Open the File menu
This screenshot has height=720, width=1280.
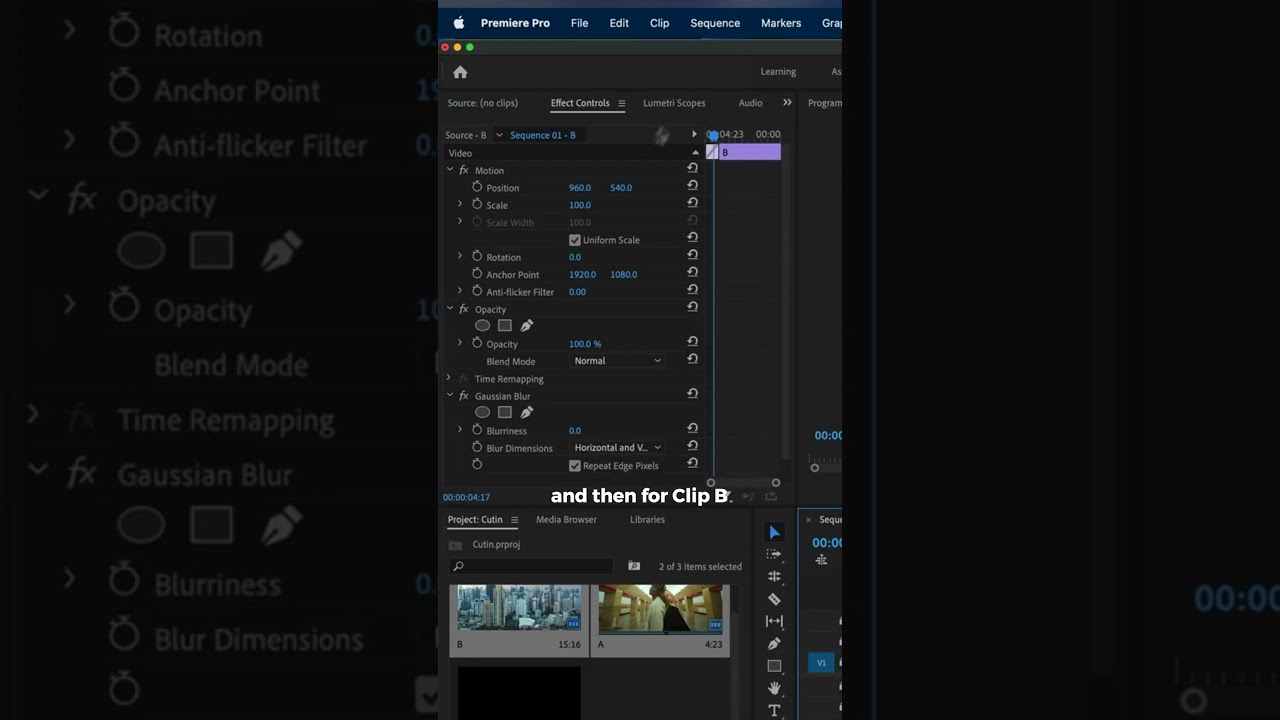(x=579, y=23)
